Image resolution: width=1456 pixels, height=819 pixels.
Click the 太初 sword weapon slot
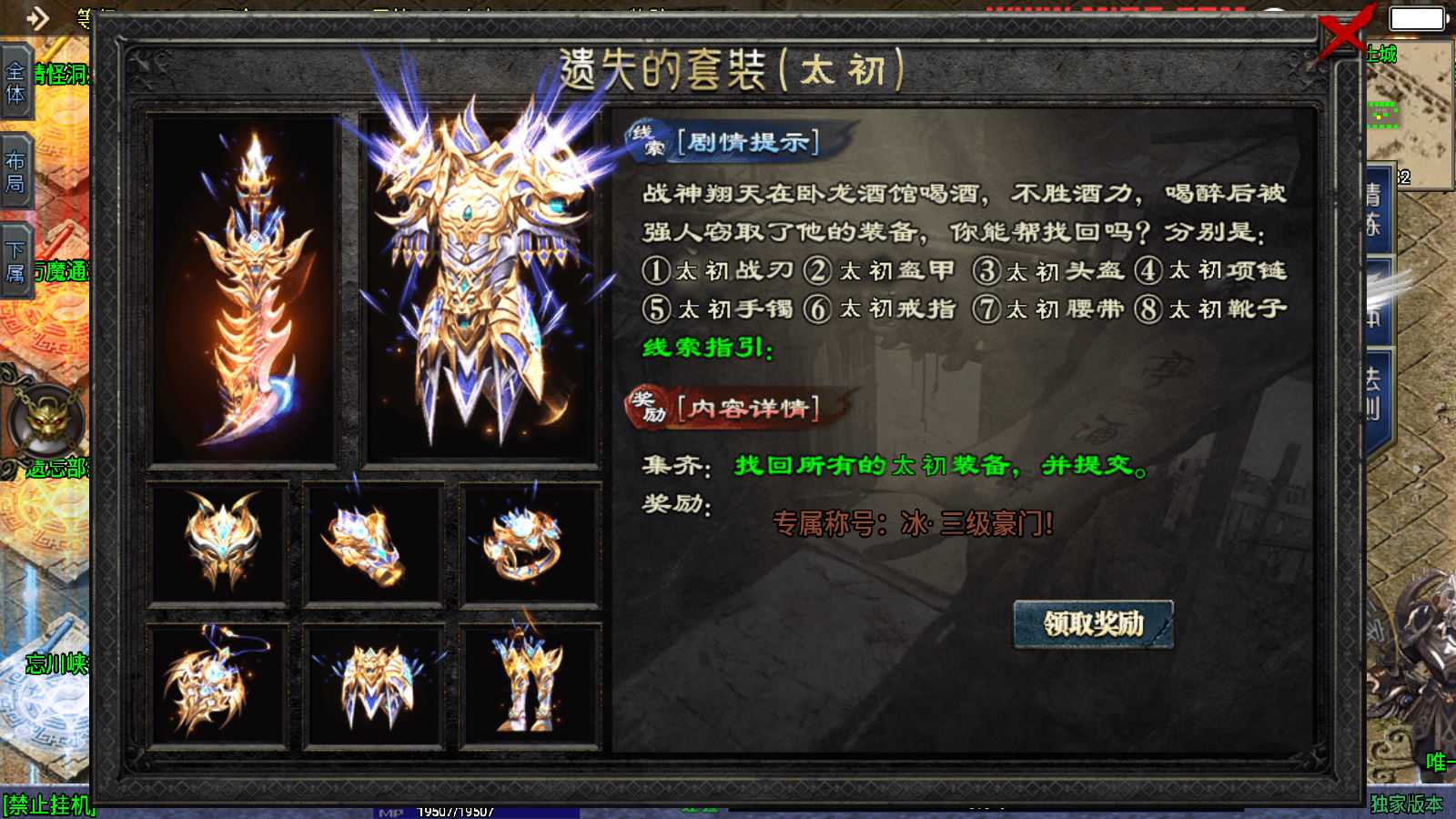point(244,289)
